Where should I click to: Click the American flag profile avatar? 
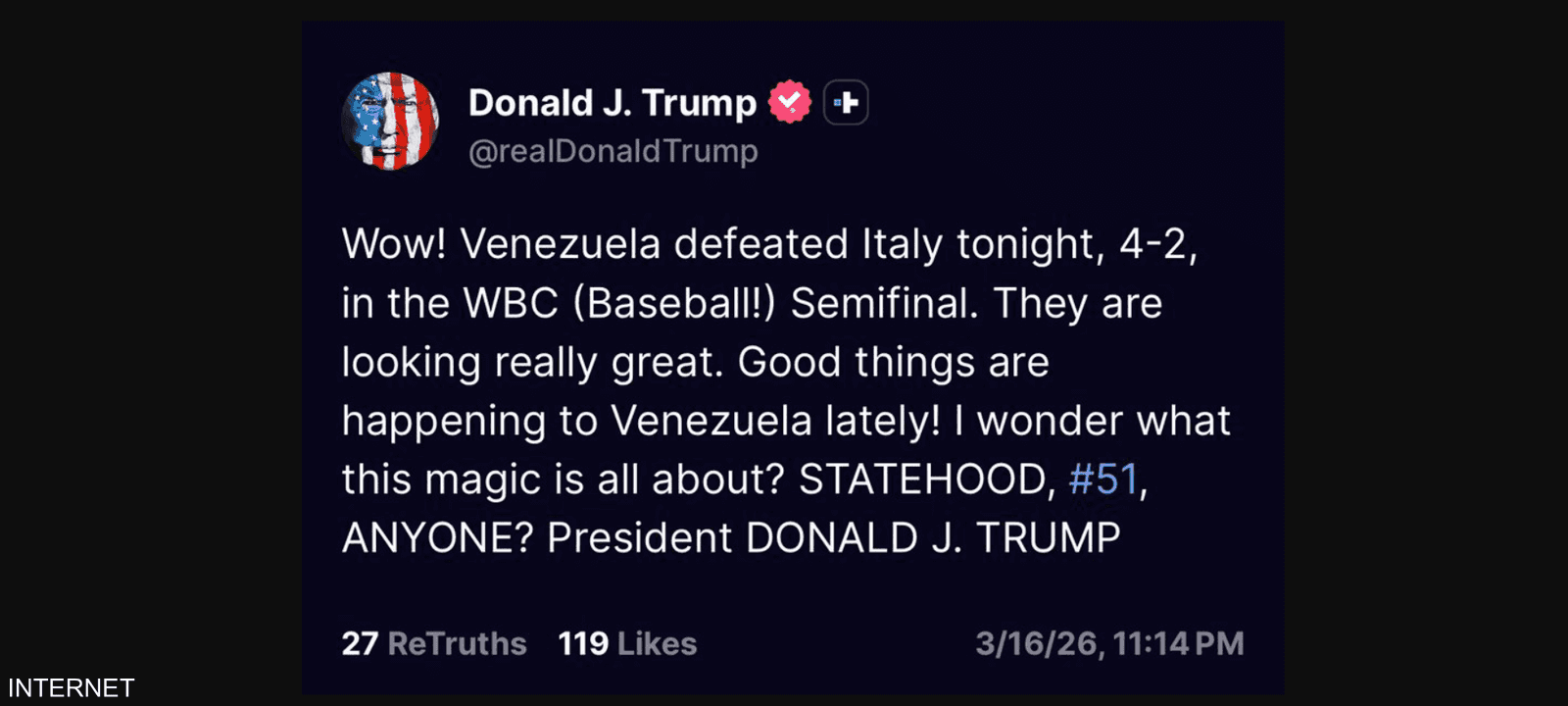(x=391, y=122)
